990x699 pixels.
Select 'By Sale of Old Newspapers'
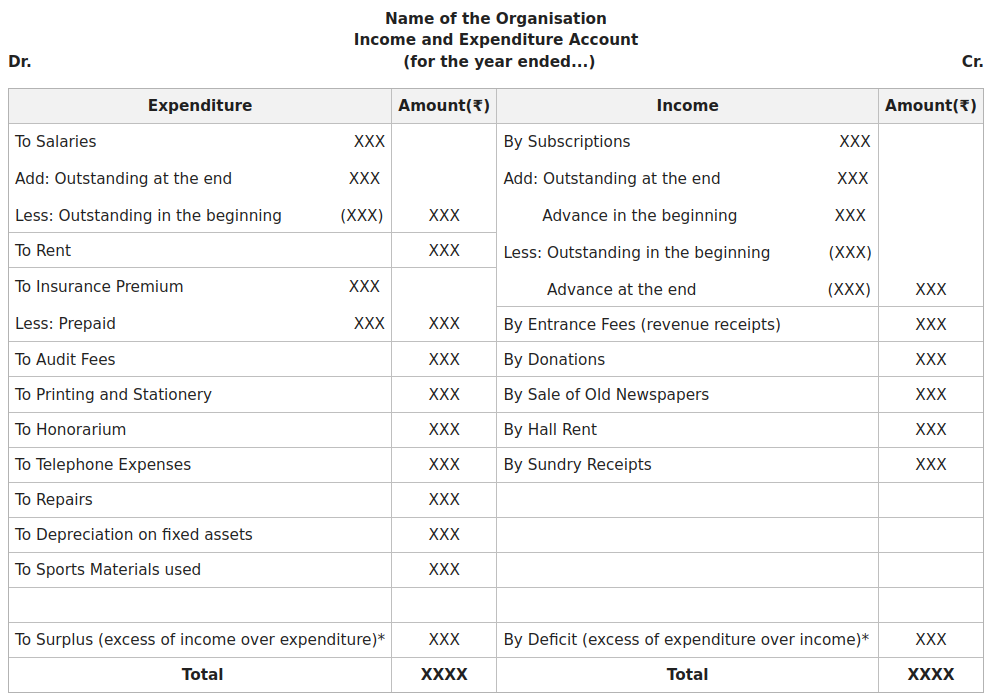(x=606, y=395)
